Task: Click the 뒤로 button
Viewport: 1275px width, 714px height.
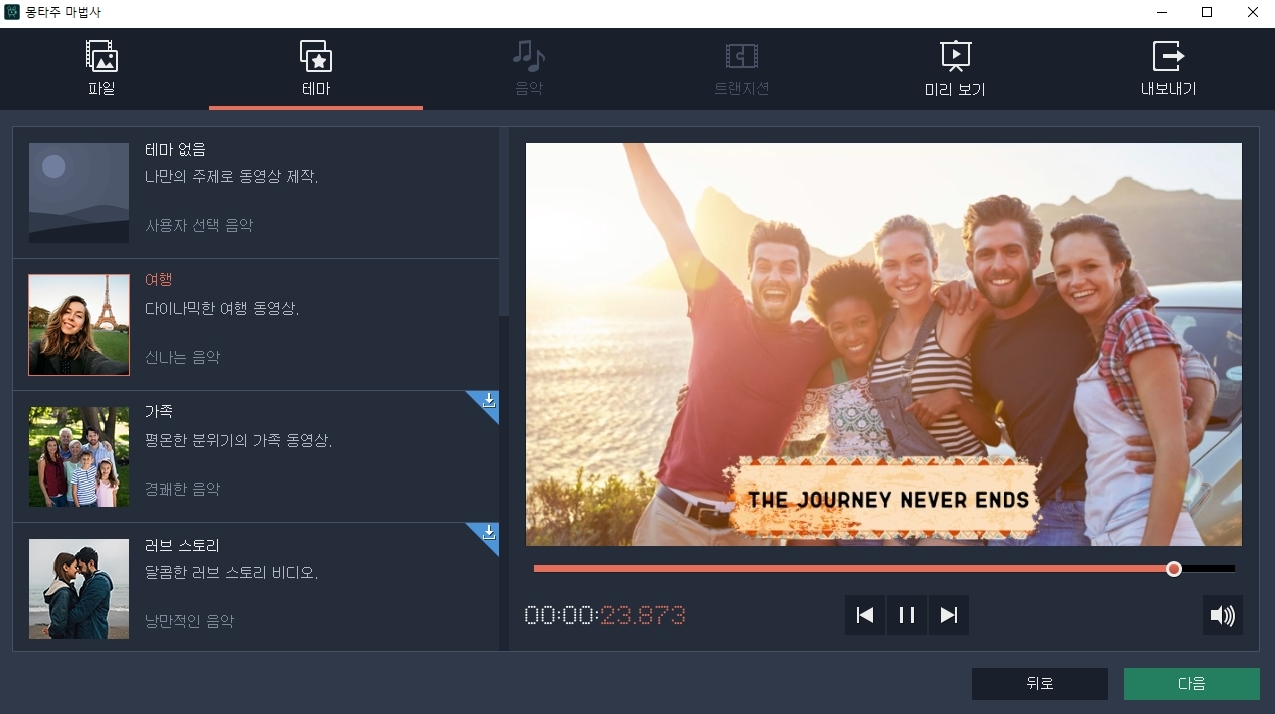Action: [1040, 684]
